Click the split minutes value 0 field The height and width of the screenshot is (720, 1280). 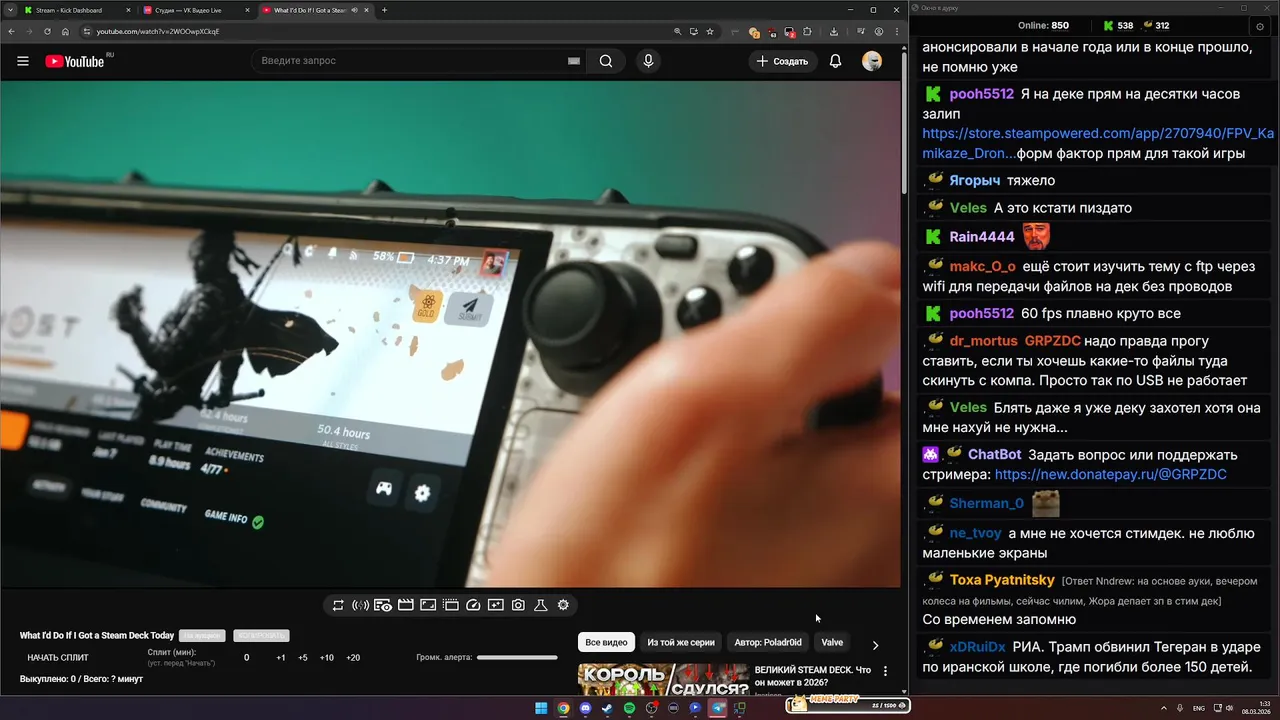[247, 658]
